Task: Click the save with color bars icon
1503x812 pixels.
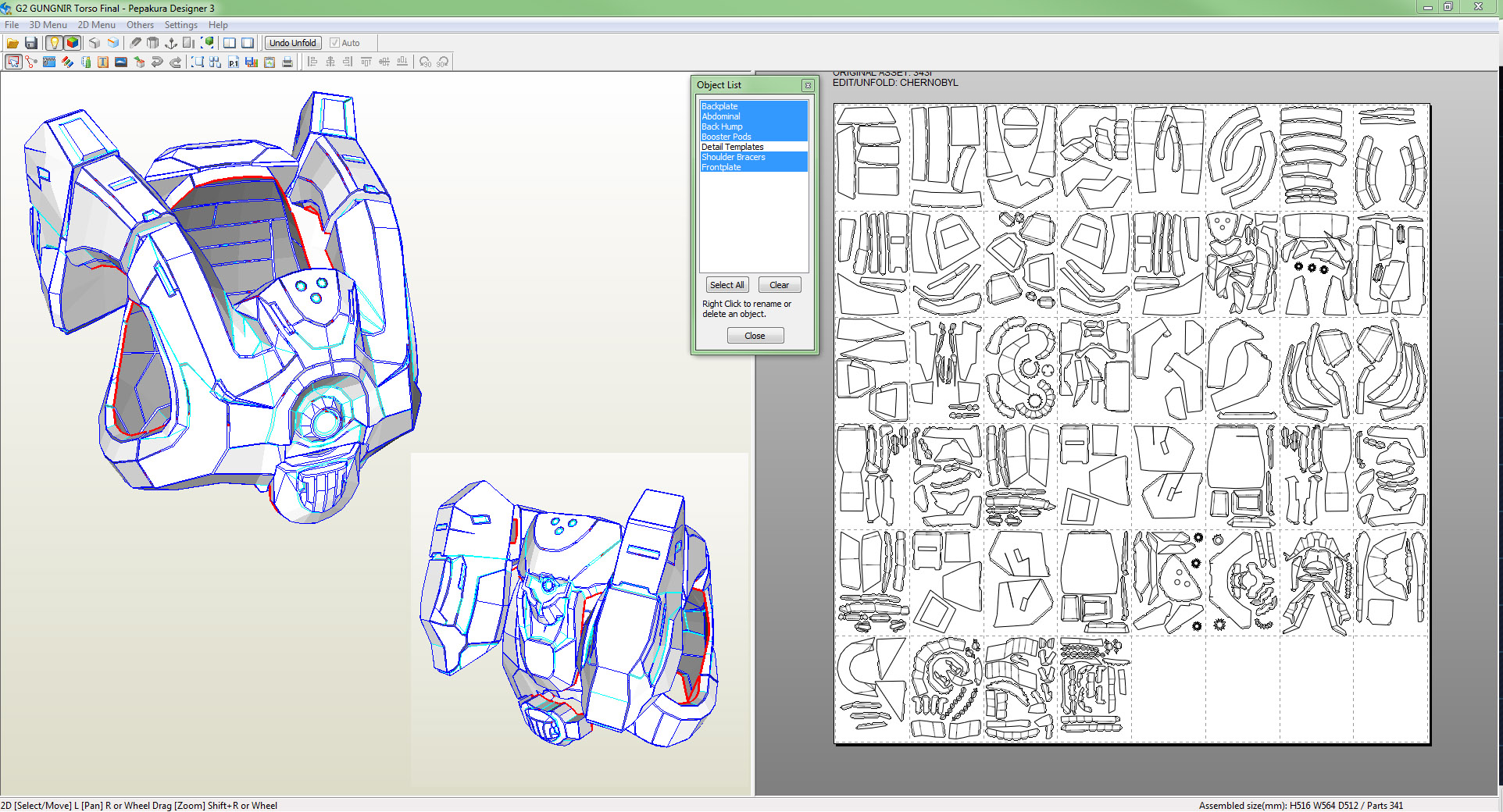Action: (252, 62)
